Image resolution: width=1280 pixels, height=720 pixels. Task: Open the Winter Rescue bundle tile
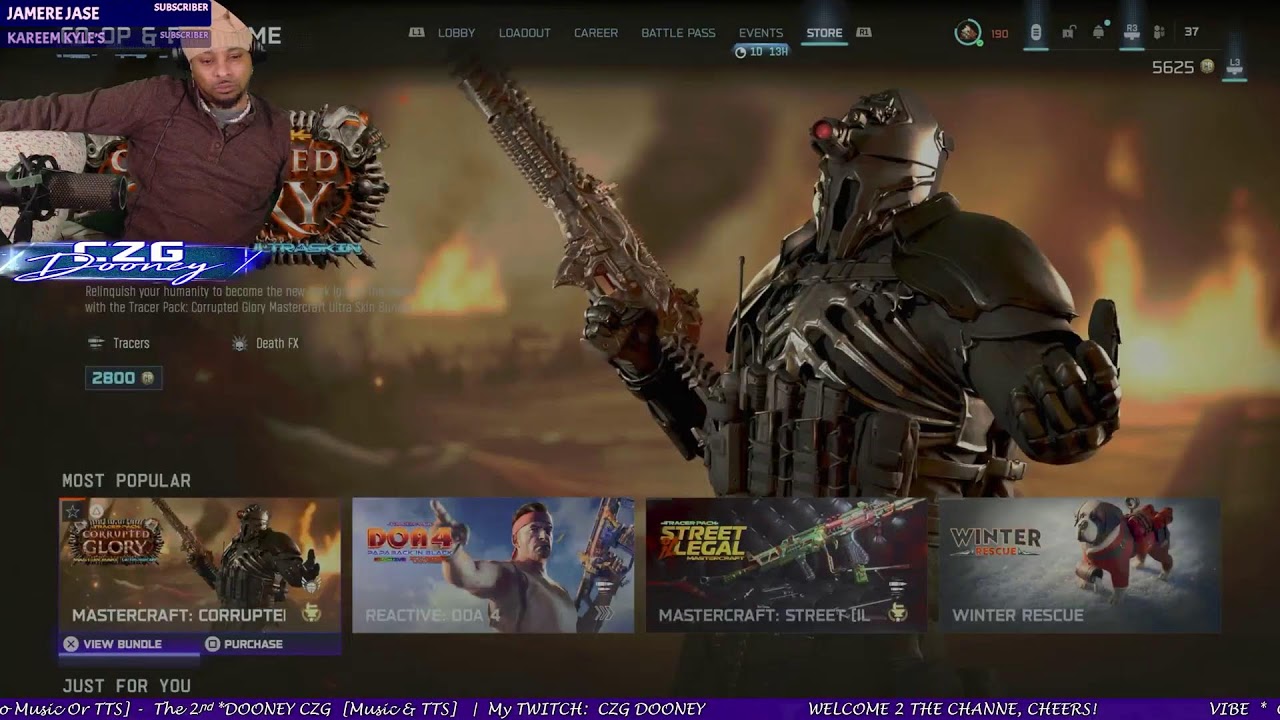tap(1079, 565)
